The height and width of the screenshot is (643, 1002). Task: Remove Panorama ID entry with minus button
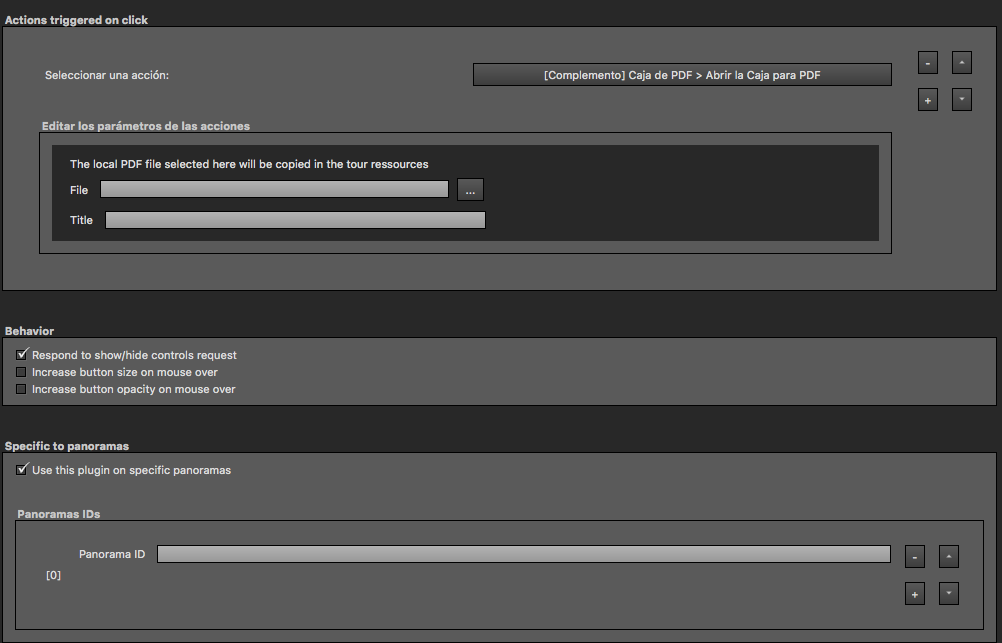click(914, 557)
